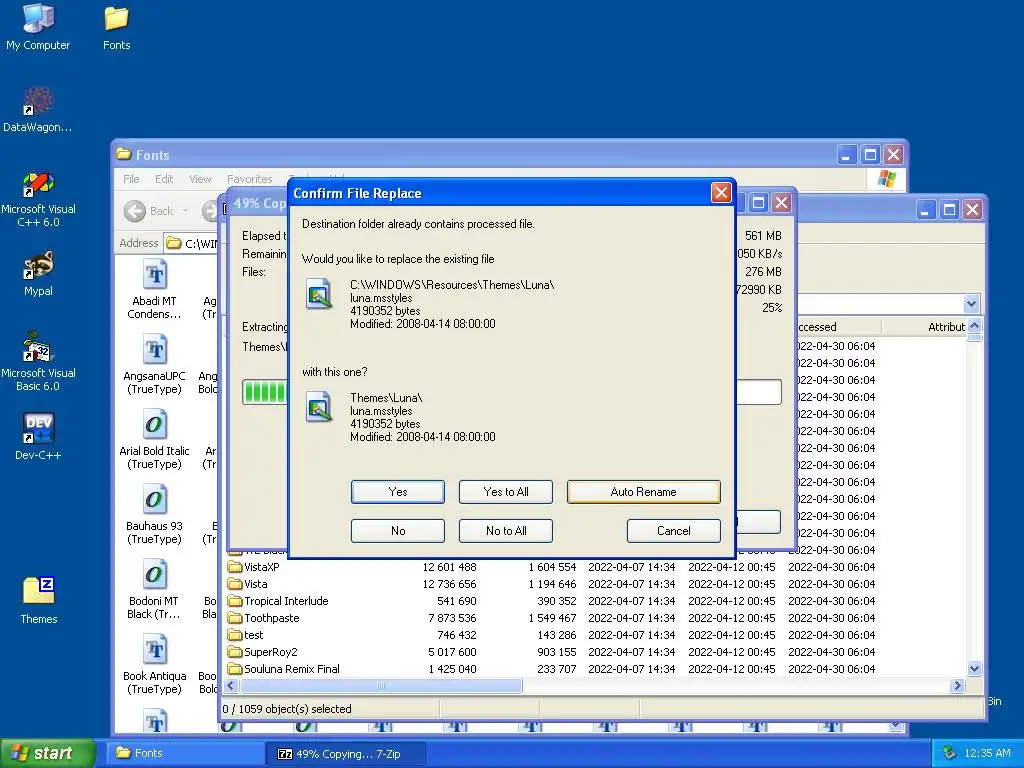This screenshot has width=1024, height=768.
Task: Launch the DataWagon desktop shortcut
Action: point(38,109)
